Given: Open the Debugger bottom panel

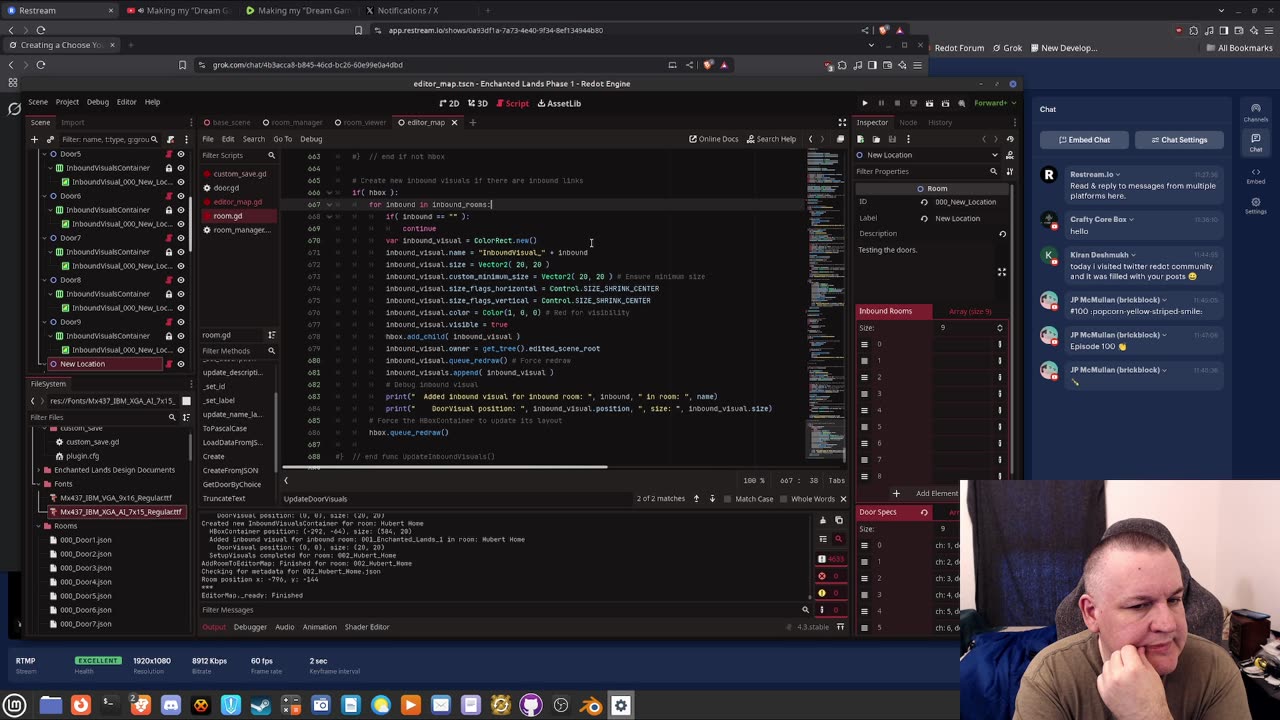Looking at the screenshot, I should click(250, 627).
